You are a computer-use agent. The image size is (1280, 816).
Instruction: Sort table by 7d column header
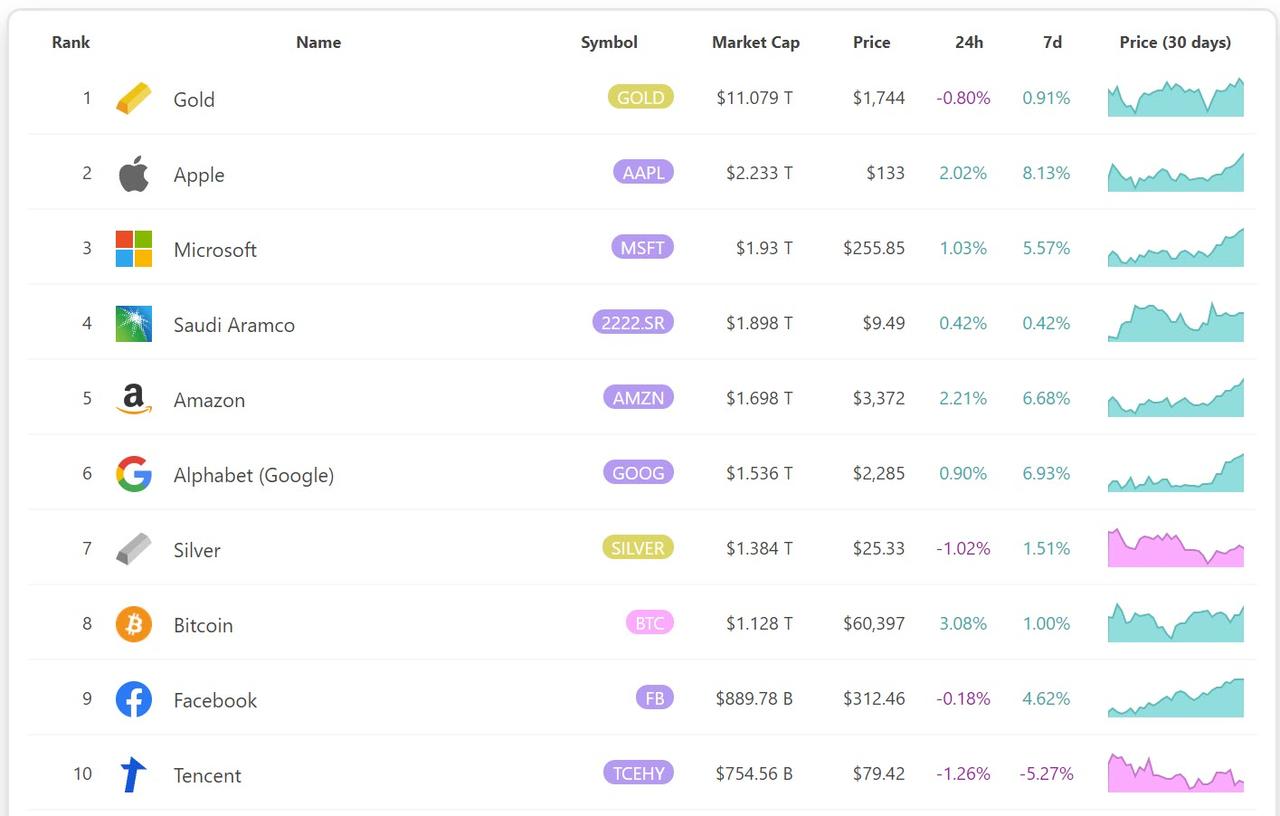coord(1051,42)
